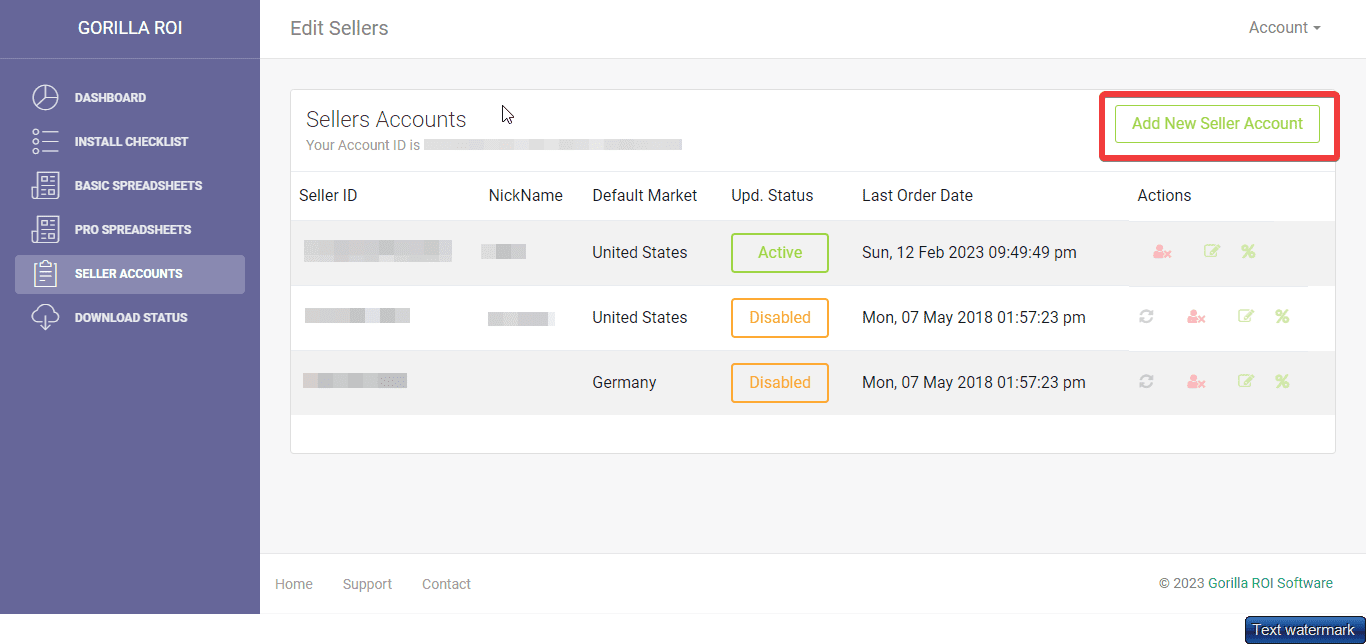Edit the Germany seller account
The height and width of the screenshot is (644, 1366).
tap(1246, 381)
